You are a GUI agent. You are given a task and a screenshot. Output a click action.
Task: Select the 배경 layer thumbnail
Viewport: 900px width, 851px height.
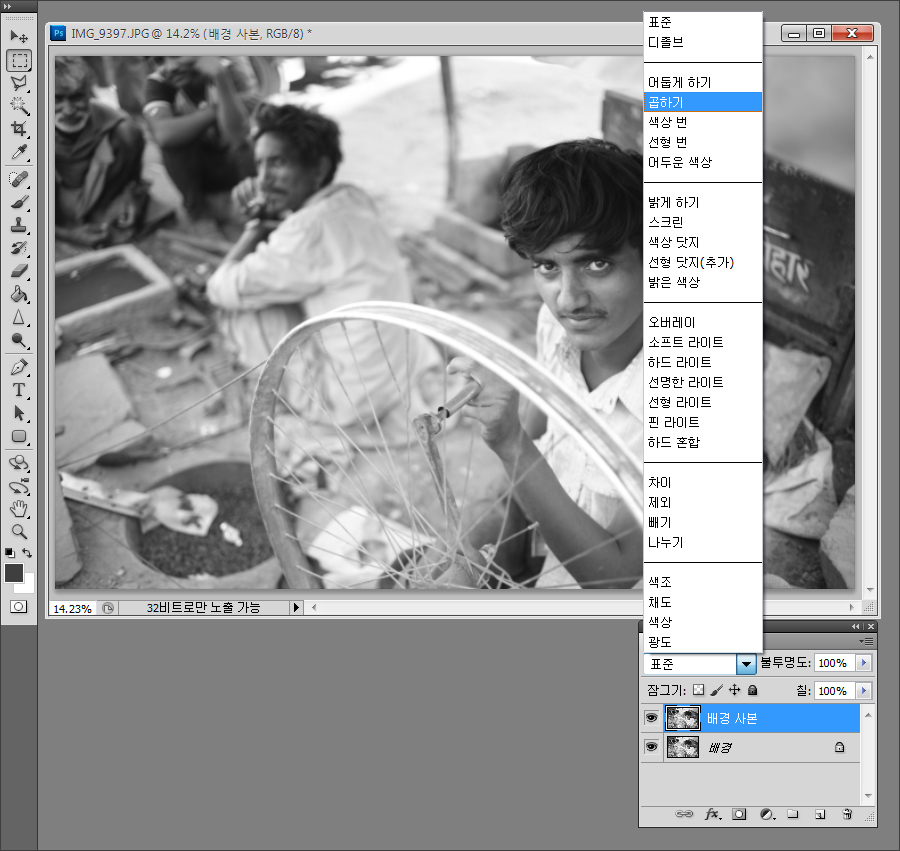click(682, 747)
